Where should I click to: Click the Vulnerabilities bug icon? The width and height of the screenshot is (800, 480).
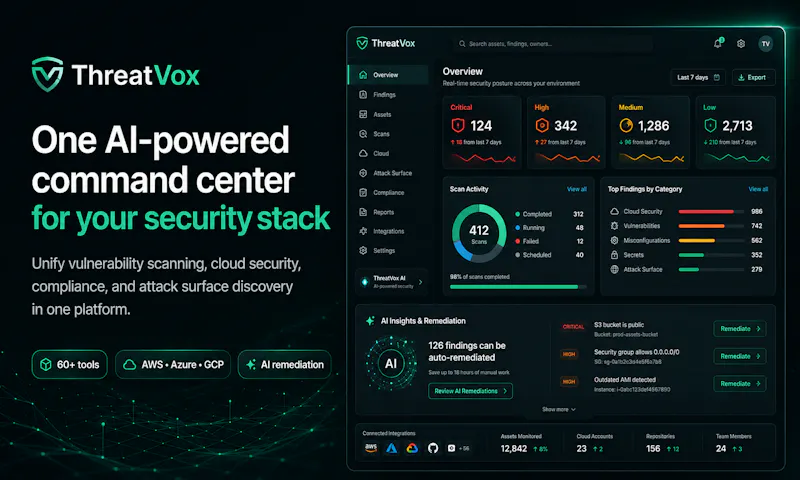point(614,225)
